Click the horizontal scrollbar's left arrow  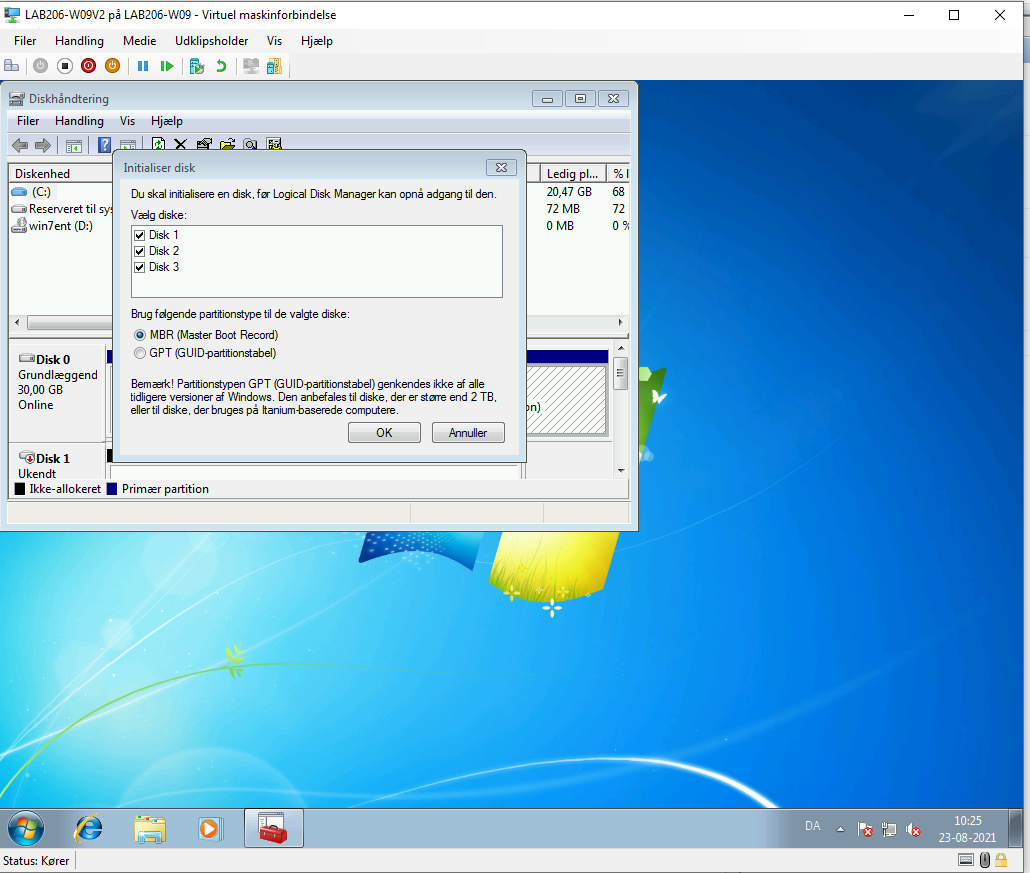pos(17,323)
